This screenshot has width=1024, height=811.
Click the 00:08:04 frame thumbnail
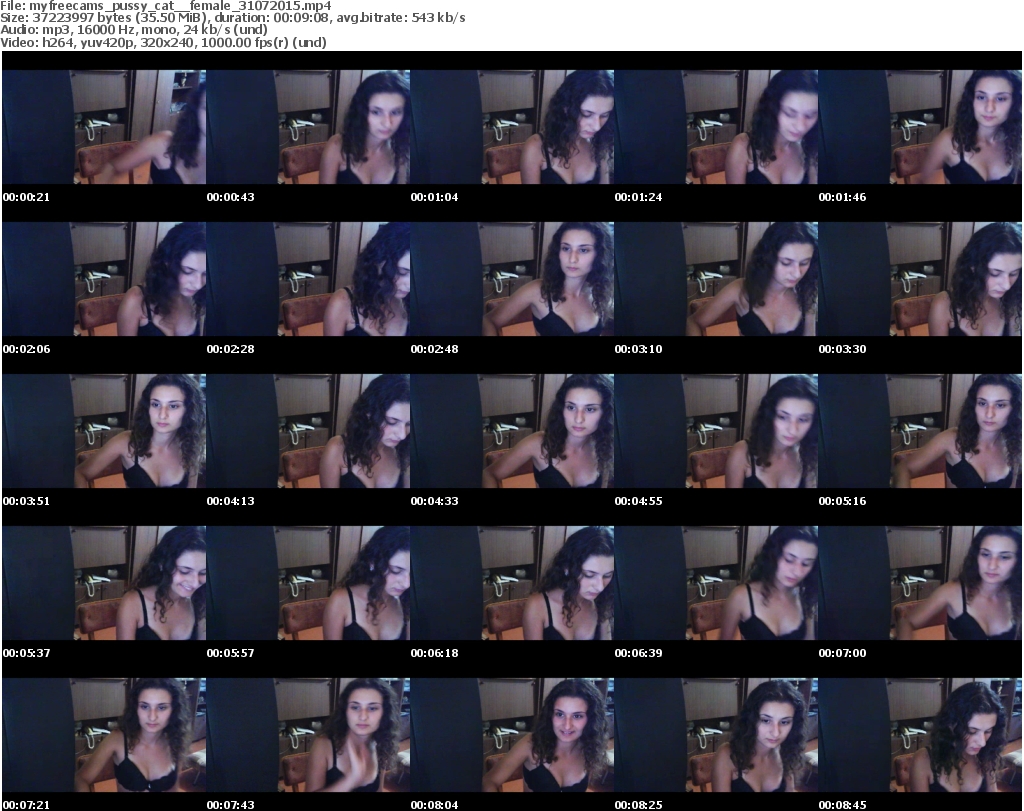(512, 735)
